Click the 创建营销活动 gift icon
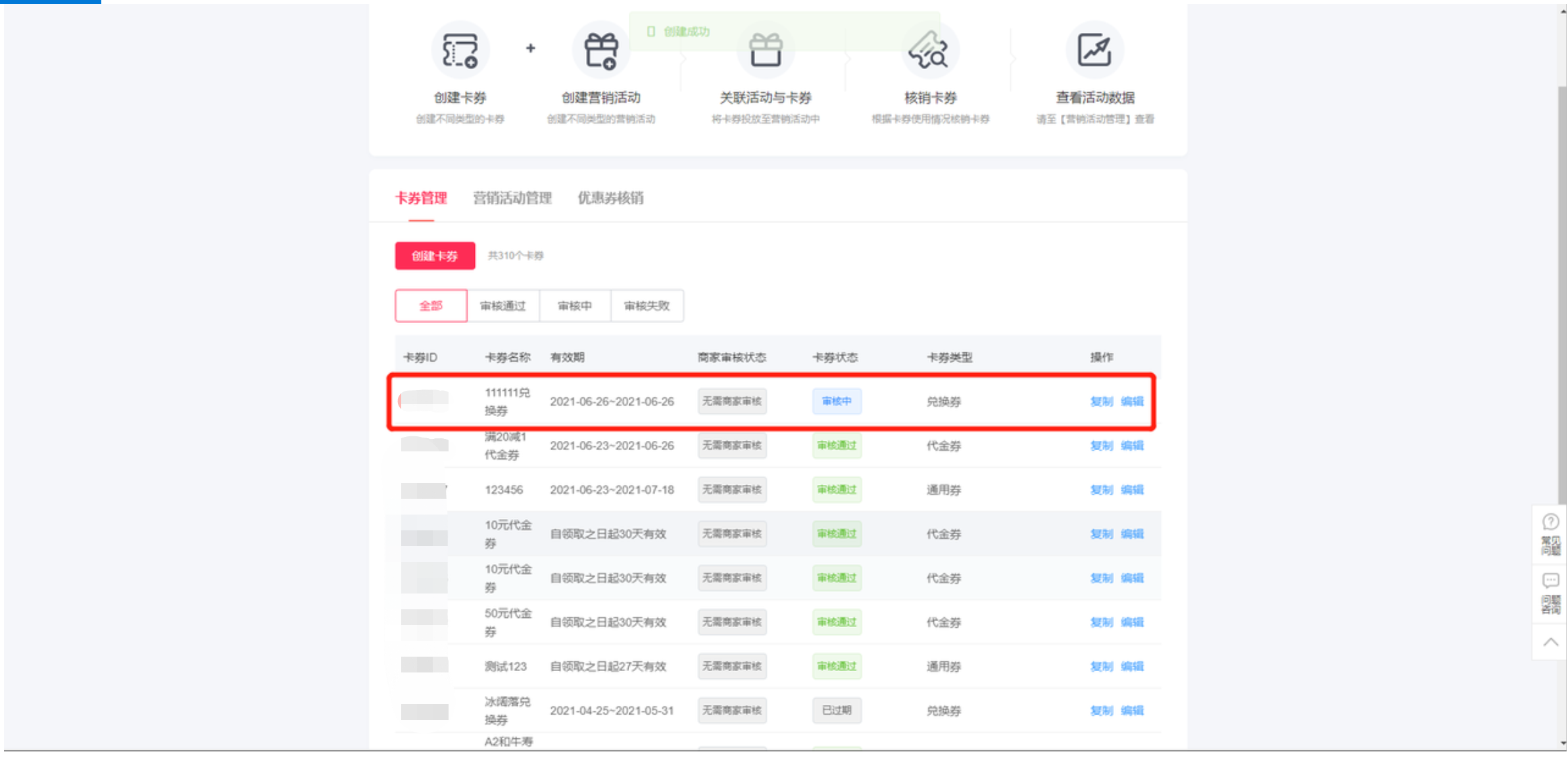This screenshot has width=1568, height=758. (601, 51)
